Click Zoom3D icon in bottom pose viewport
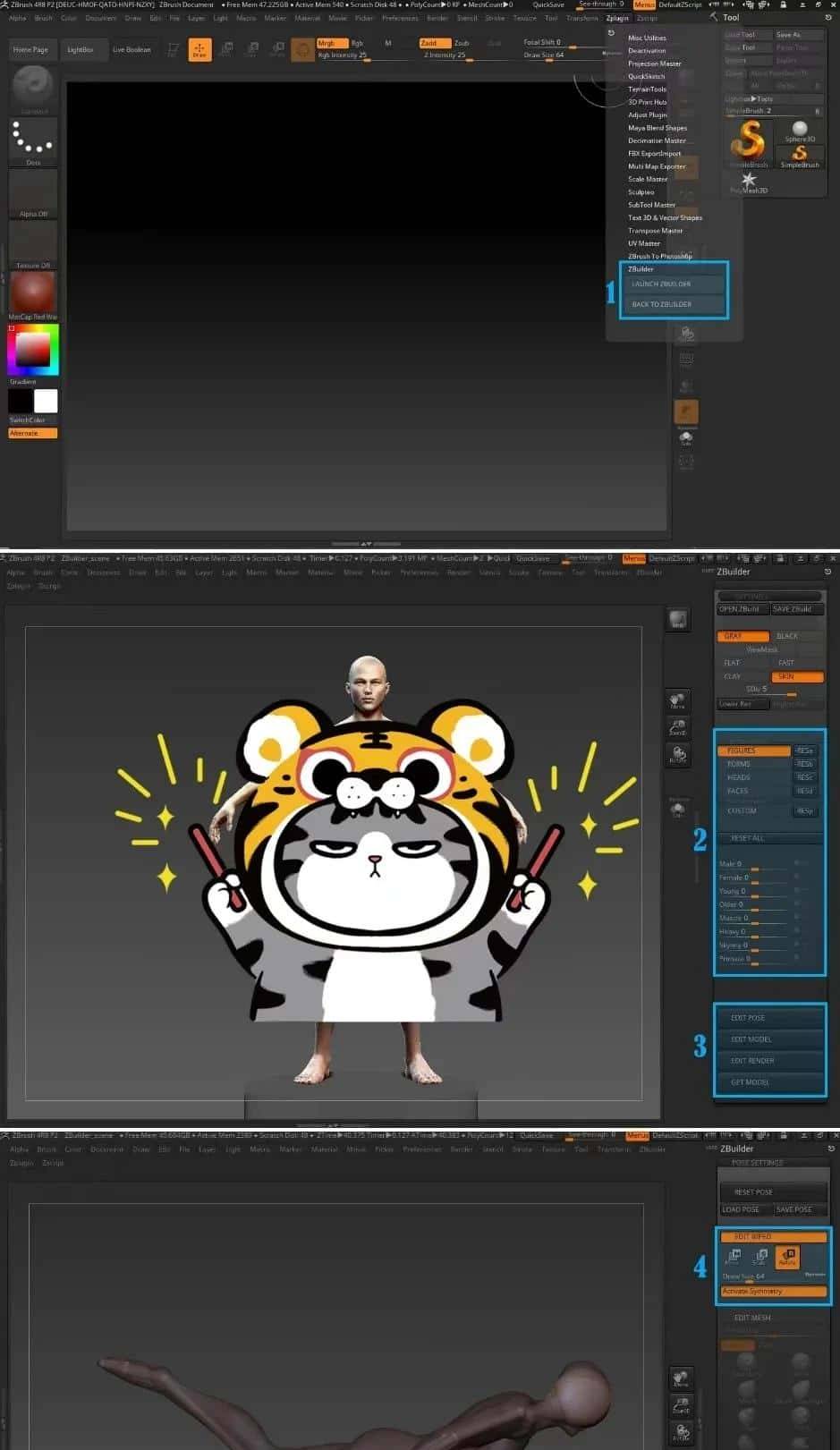 tap(681, 1405)
